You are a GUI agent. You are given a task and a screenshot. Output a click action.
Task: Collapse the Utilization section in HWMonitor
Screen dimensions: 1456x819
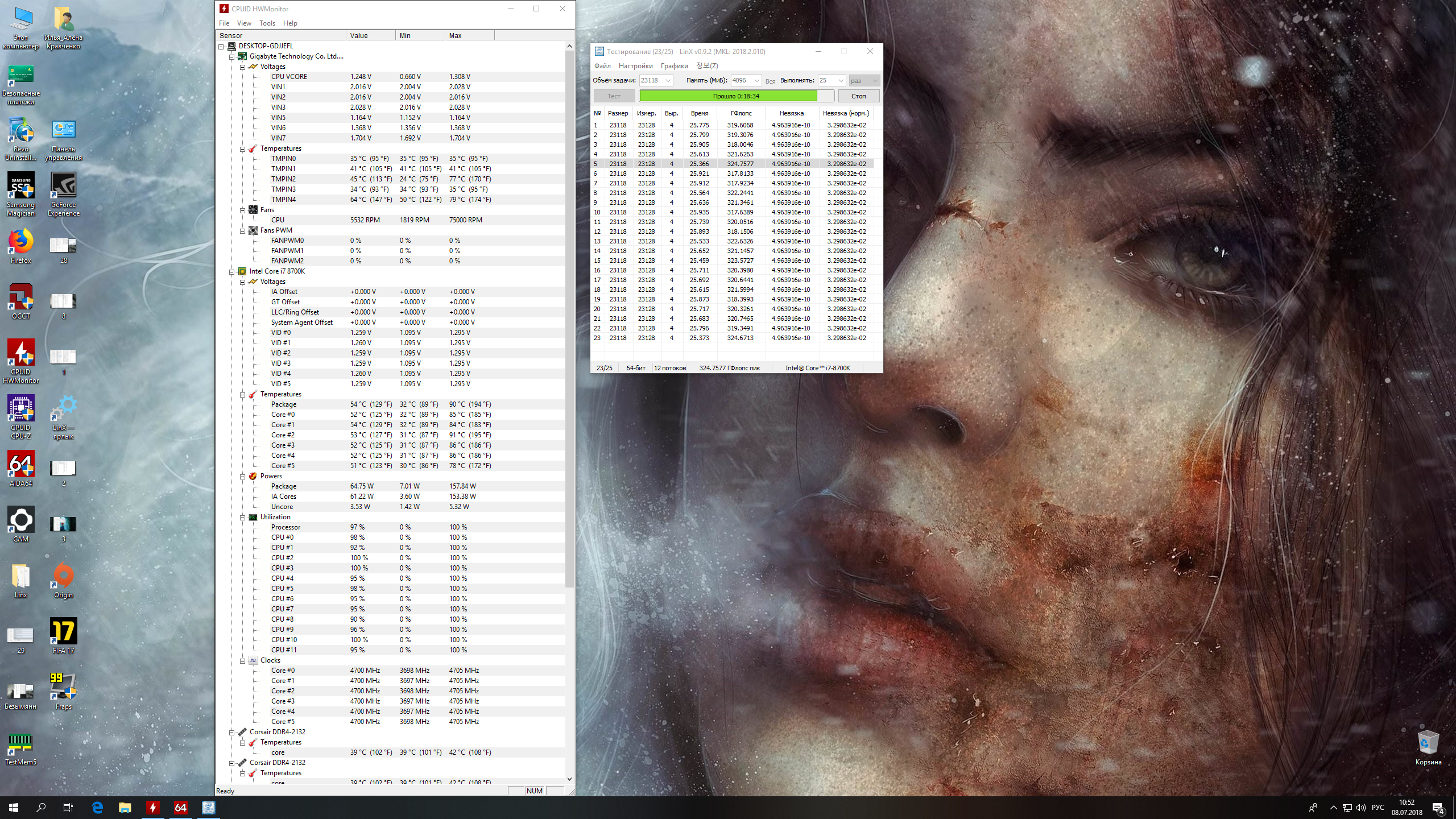coord(243,518)
